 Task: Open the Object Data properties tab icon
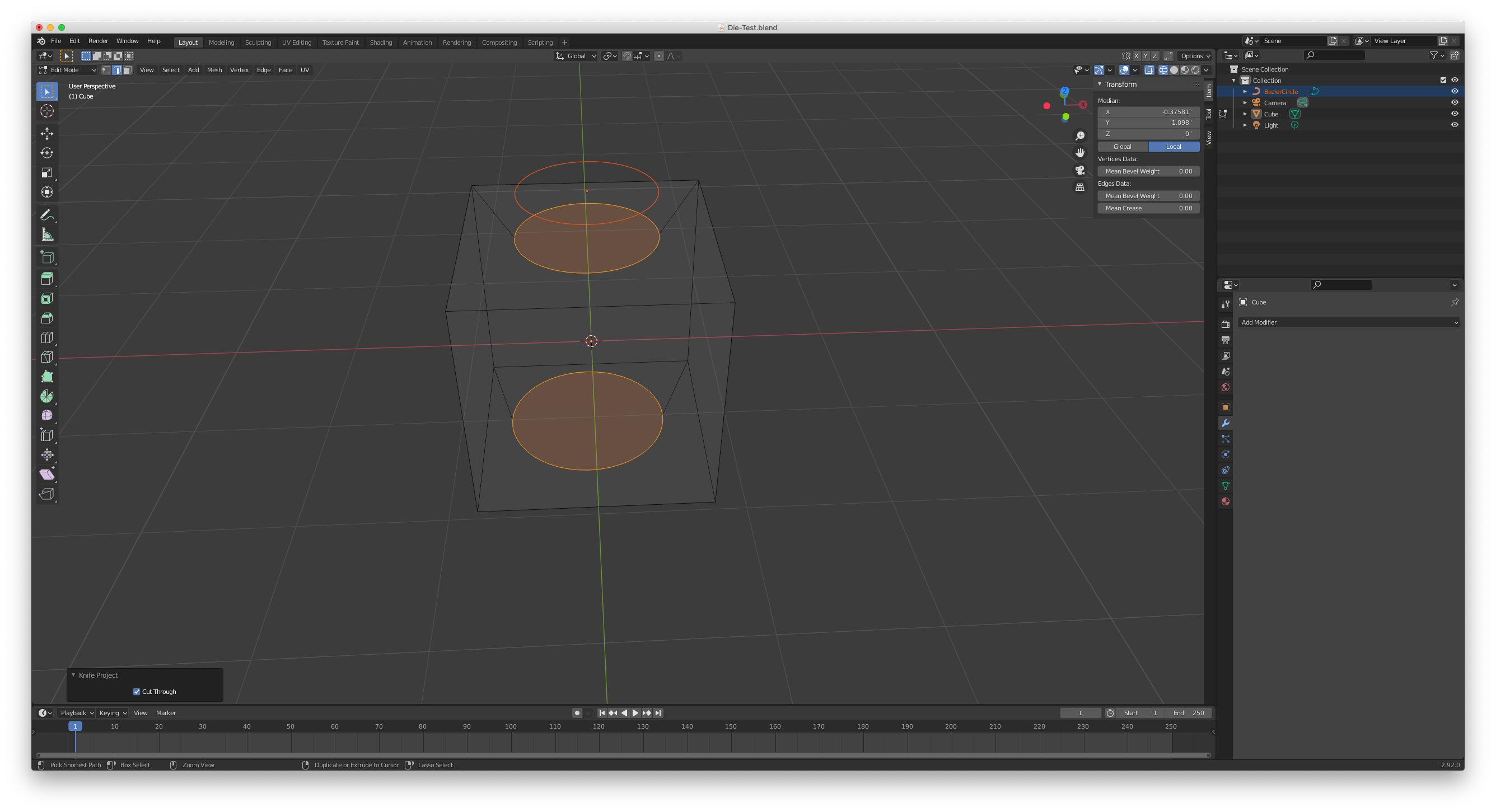[1226, 486]
